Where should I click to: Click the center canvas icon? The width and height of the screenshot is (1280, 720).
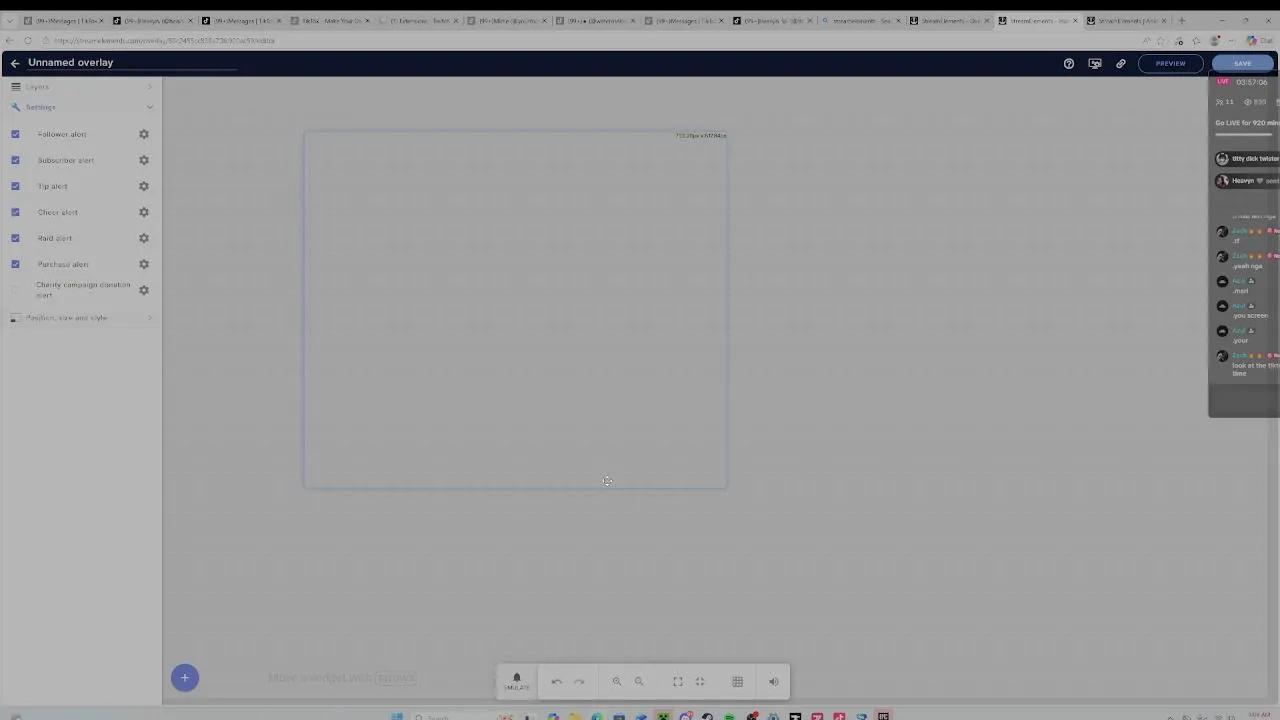(x=700, y=682)
